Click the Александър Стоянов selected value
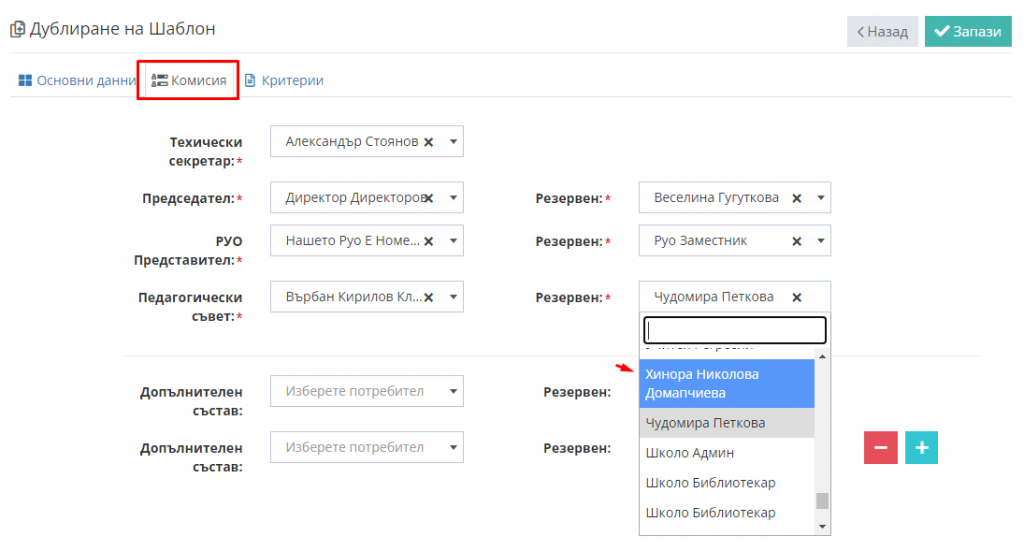1024x551 pixels. 351,142
